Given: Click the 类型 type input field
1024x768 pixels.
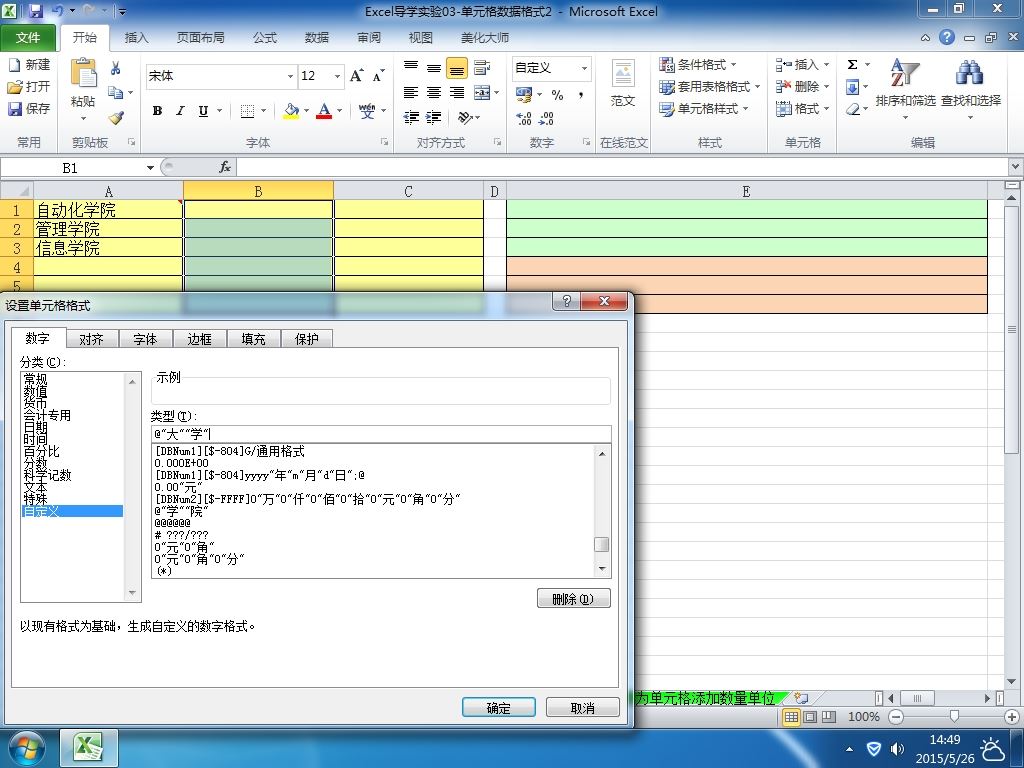Looking at the screenshot, I should (381, 434).
